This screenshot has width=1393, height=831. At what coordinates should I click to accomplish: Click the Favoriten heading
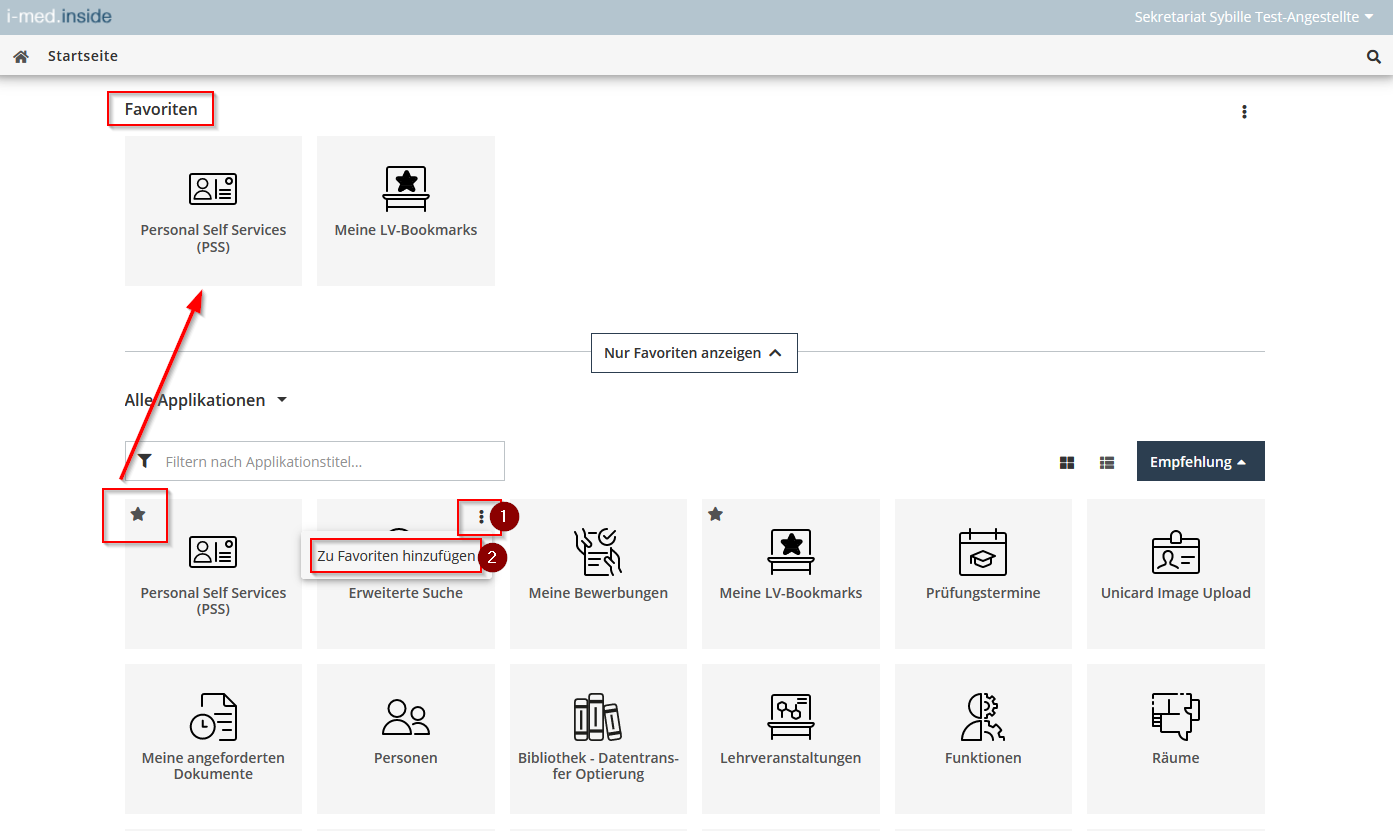[161, 109]
